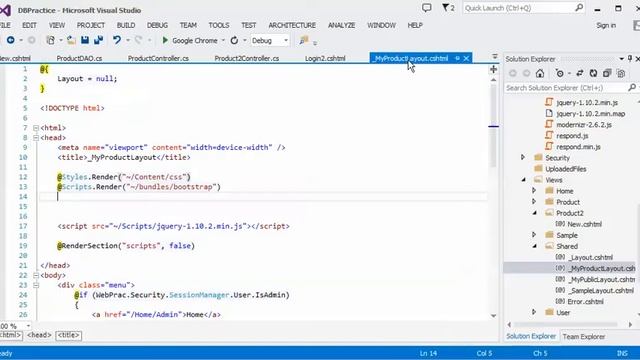The height and width of the screenshot is (360, 640).
Task: Collapse the head tag outline on line 8
Action: click(x=36, y=138)
